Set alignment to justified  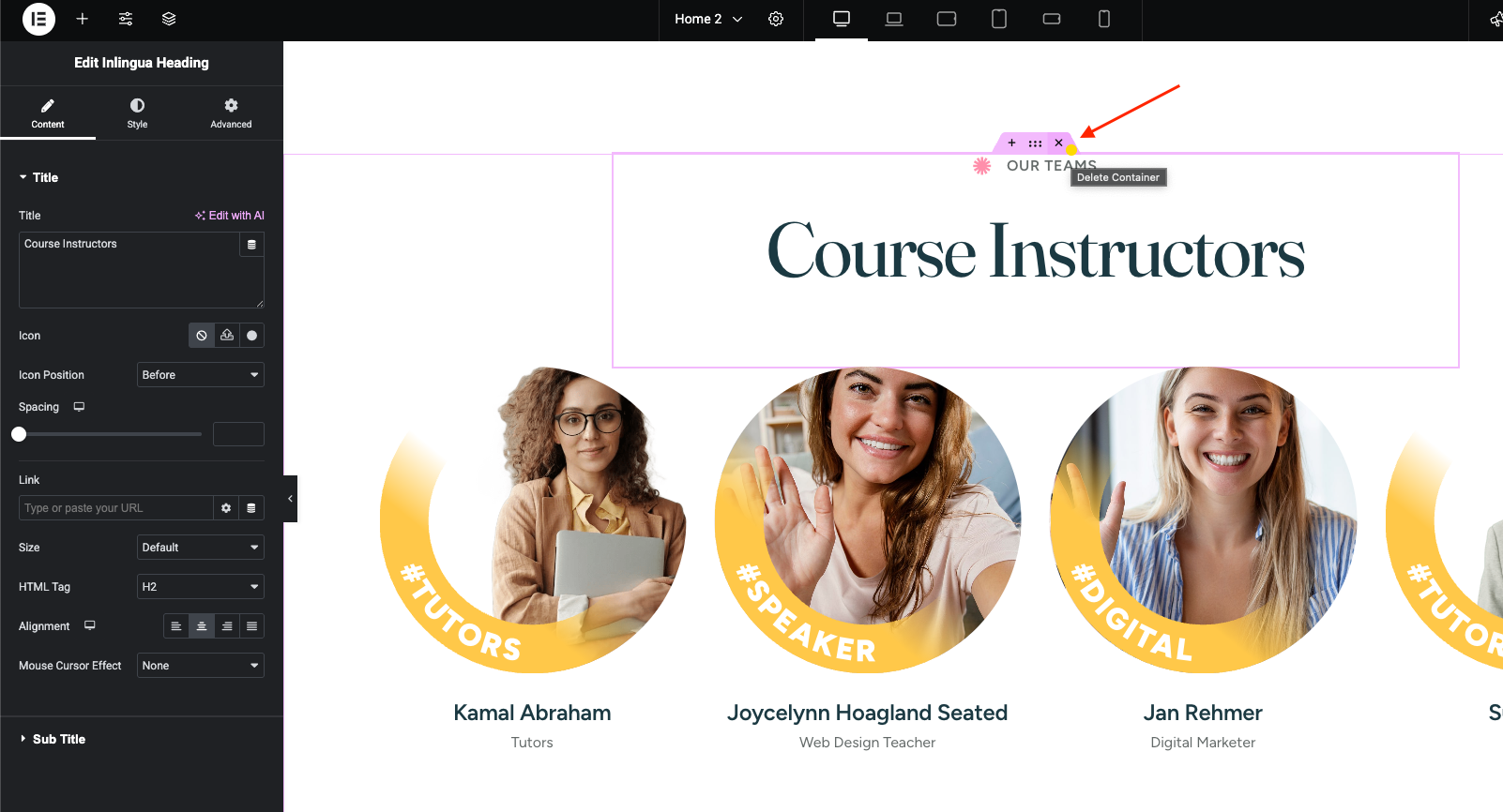tap(251, 626)
